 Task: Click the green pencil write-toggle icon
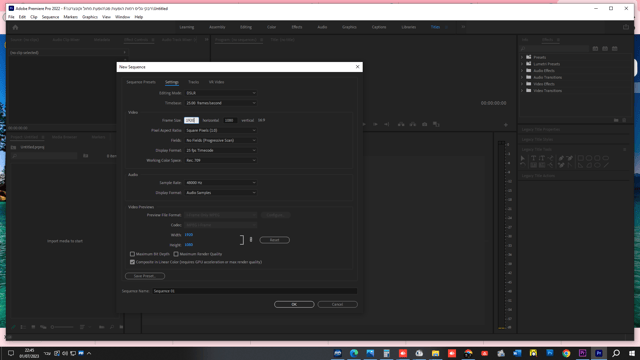[13, 327]
